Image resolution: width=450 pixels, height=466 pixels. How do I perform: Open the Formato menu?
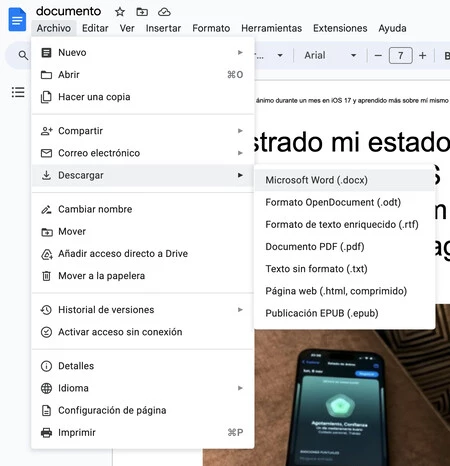(211, 28)
